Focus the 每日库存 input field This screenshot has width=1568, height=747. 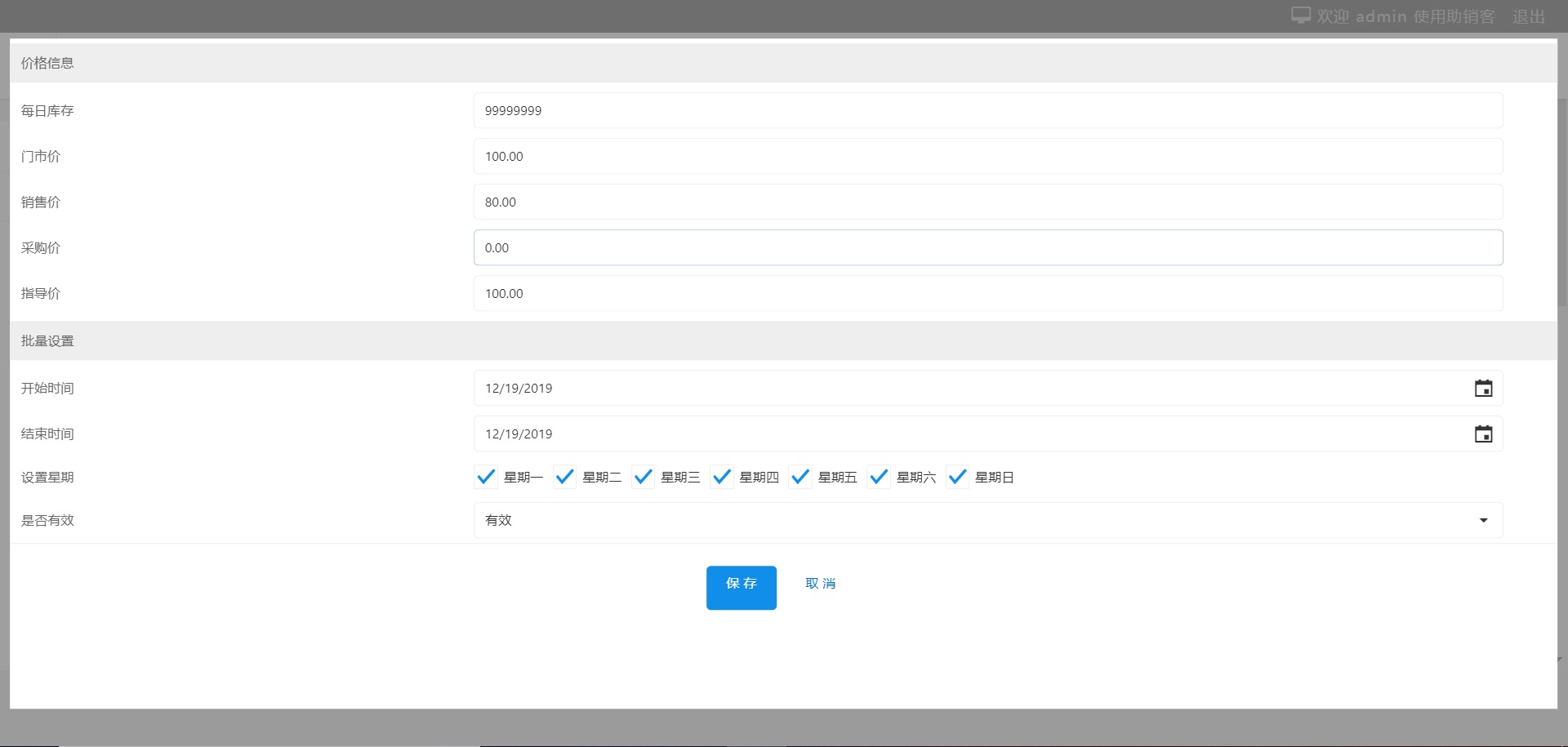click(987, 110)
